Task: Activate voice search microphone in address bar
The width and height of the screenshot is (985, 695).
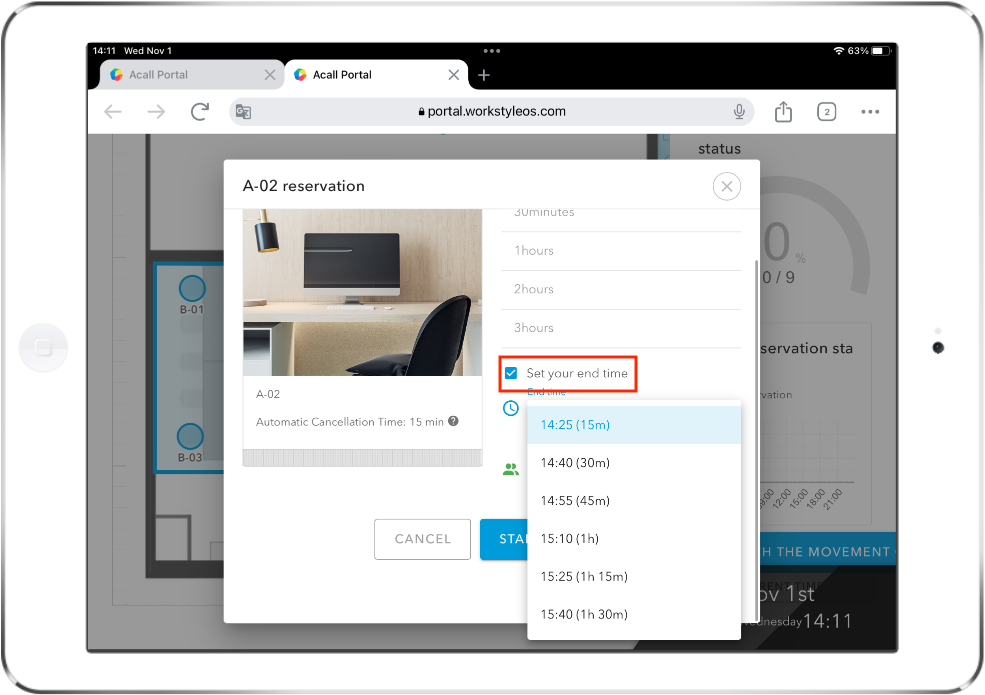Action: coord(738,111)
